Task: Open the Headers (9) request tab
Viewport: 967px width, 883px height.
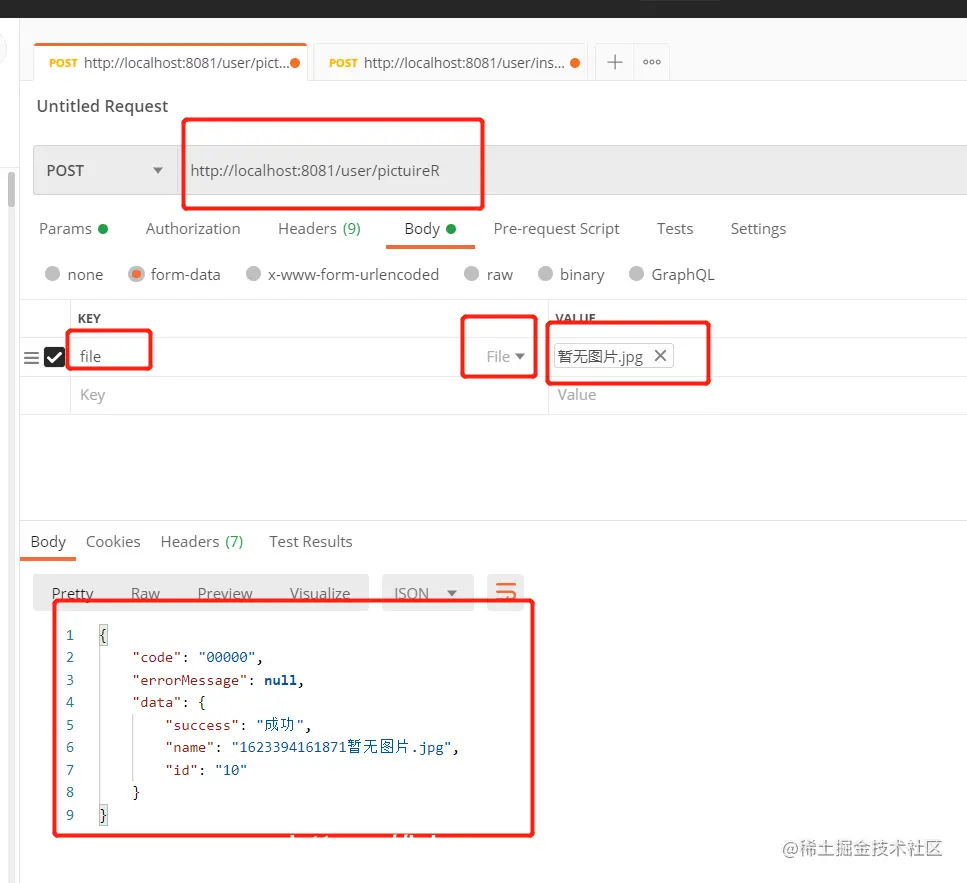Action: coord(319,229)
